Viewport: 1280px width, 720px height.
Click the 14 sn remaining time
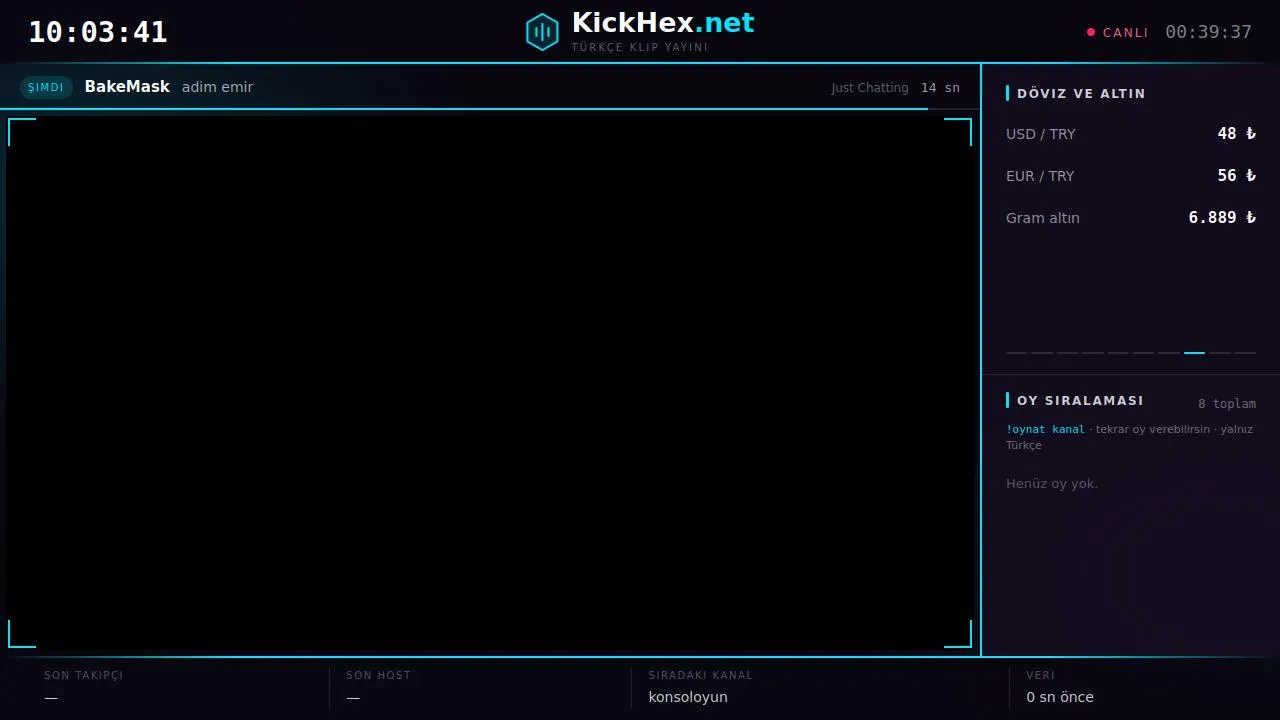pos(940,88)
